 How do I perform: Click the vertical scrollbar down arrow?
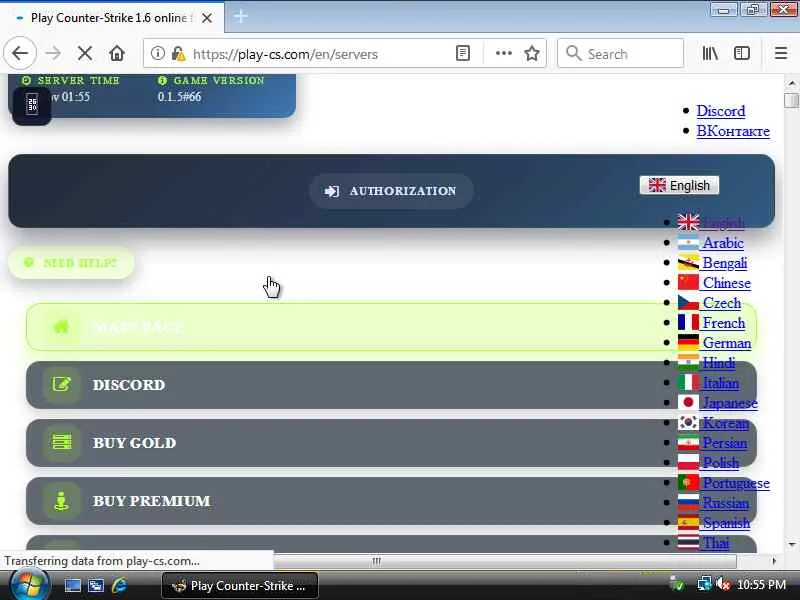pyautogui.click(x=791, y=544)
